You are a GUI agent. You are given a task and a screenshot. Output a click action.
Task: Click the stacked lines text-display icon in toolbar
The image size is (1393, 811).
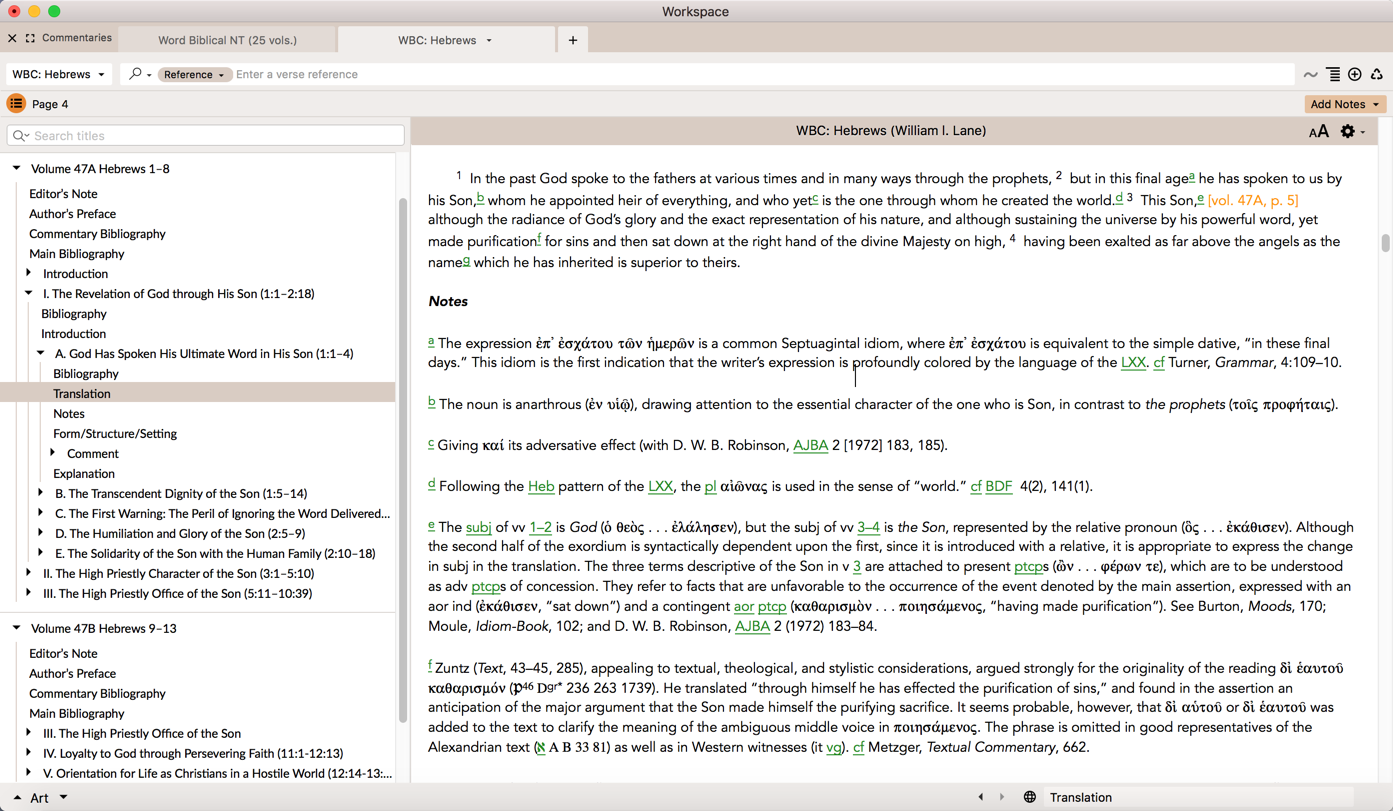pos(1333,74)
